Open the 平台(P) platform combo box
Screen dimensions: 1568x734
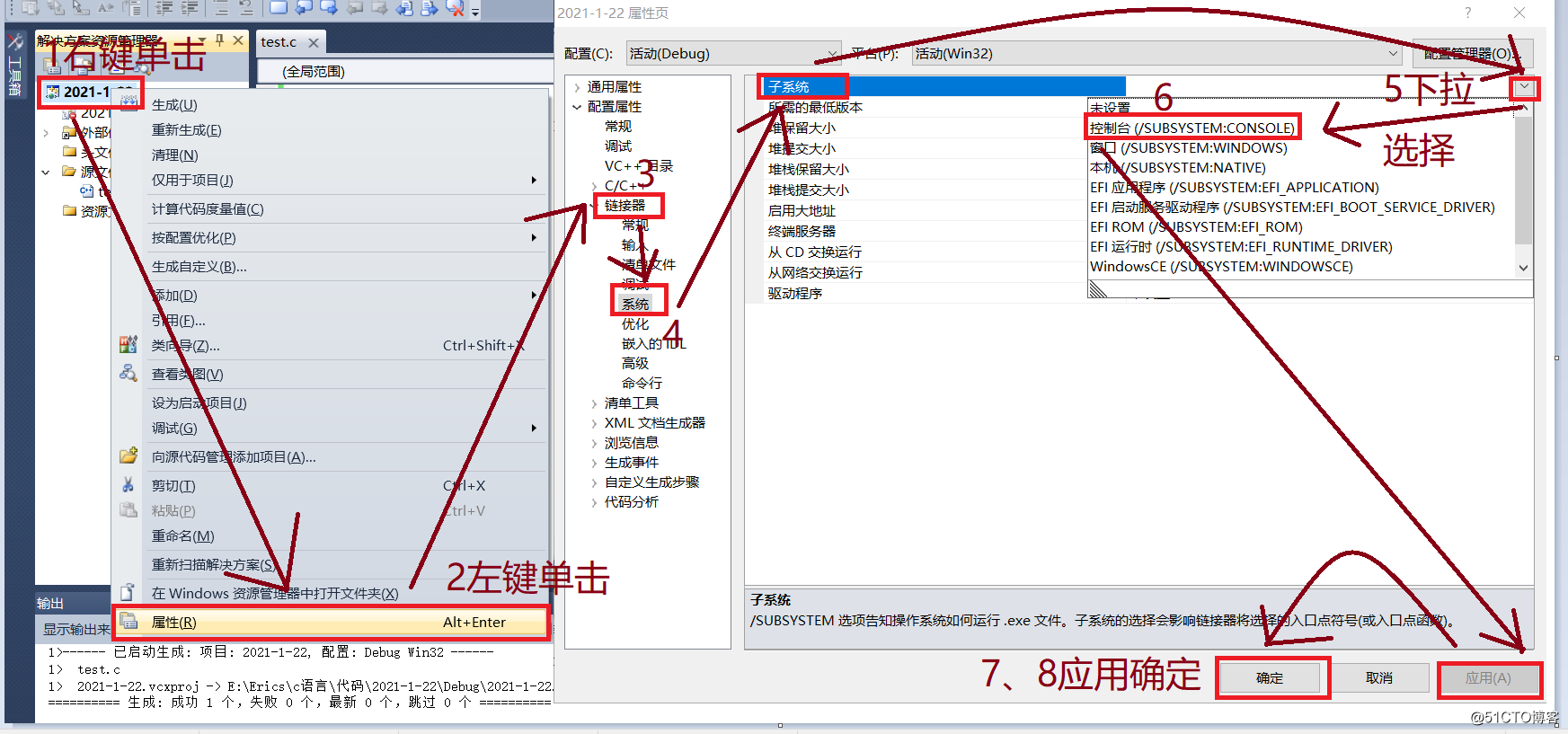1156,53
